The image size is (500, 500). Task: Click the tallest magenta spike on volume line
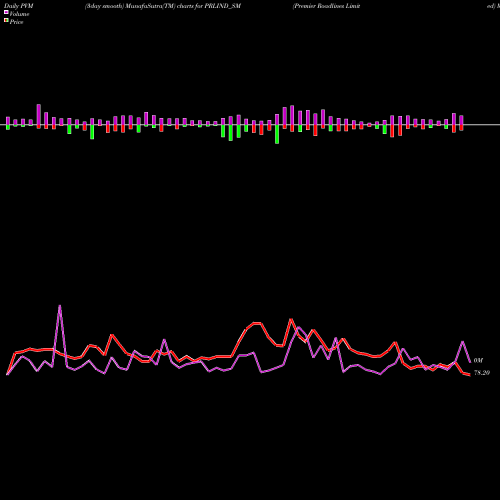click(x=60, y=306)
